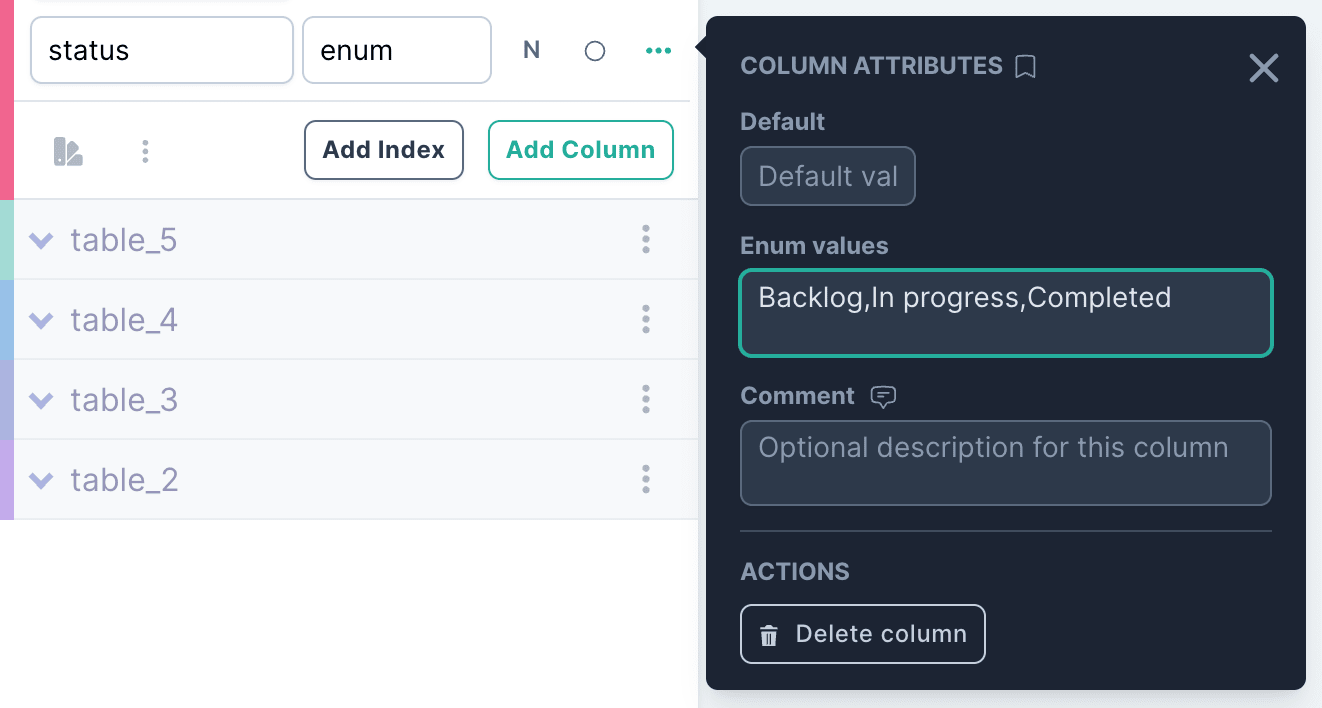The image size is (1322, 708).
Task: Click the comment bubble icon
Action: (x=883, y=396)
